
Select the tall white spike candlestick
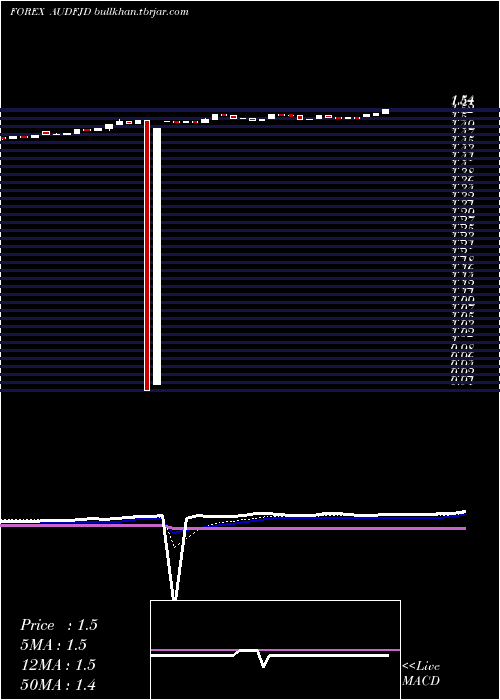(157, 256)
